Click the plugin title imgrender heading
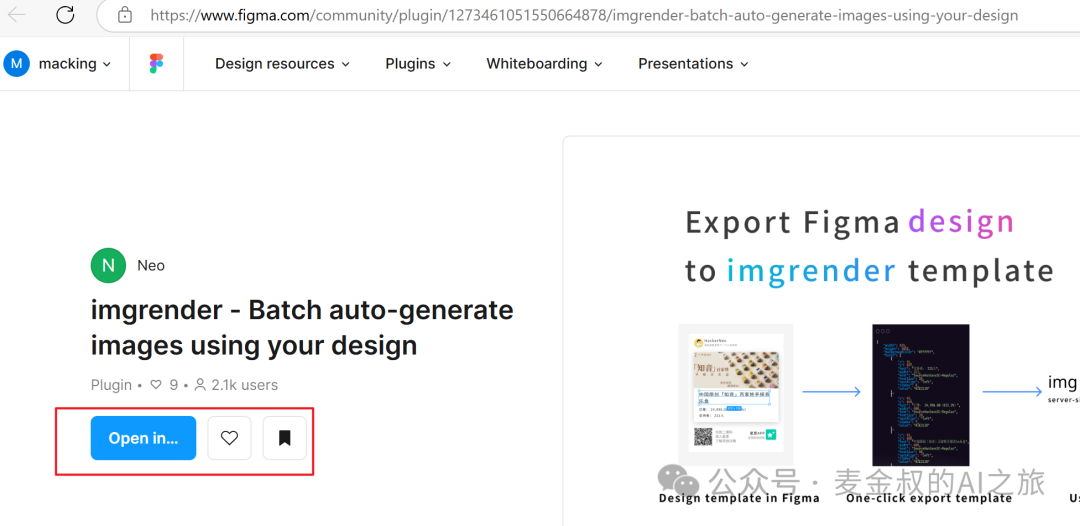1080x526 pixels. (302, 328)
